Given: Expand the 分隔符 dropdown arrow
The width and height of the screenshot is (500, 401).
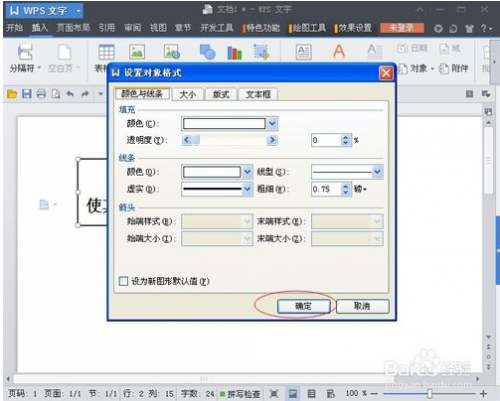Looking at the screenshot, I should [x=39, y=68].
